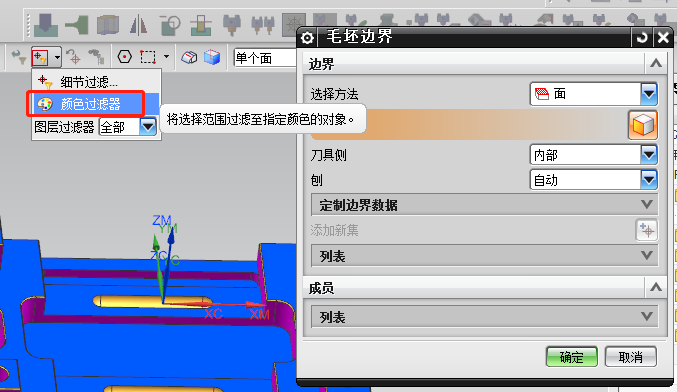Click the 刀具侧 label

pyautogui.click(x=328, y=155)
